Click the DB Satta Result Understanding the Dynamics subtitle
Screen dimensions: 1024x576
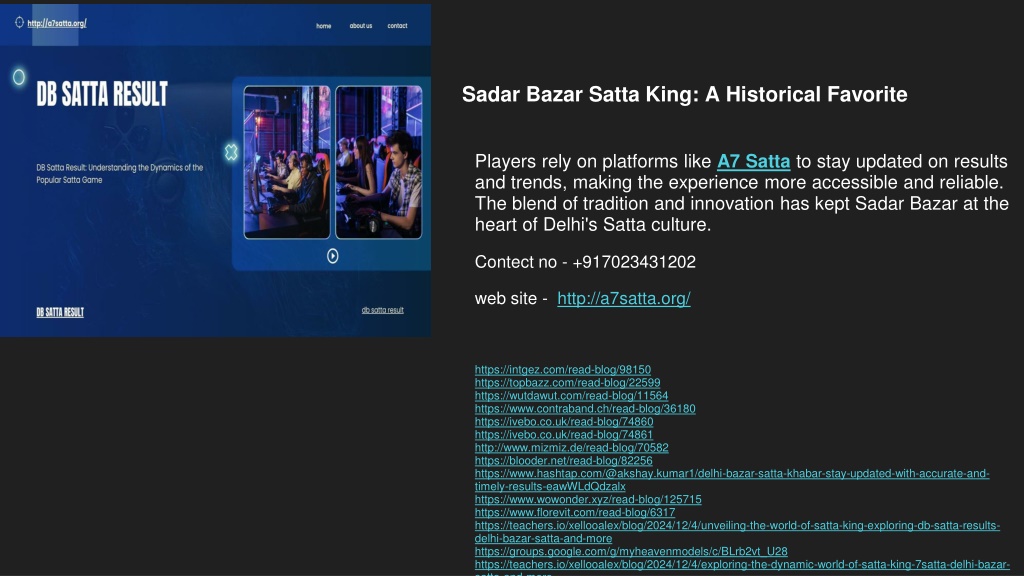(x=120, y=174)
